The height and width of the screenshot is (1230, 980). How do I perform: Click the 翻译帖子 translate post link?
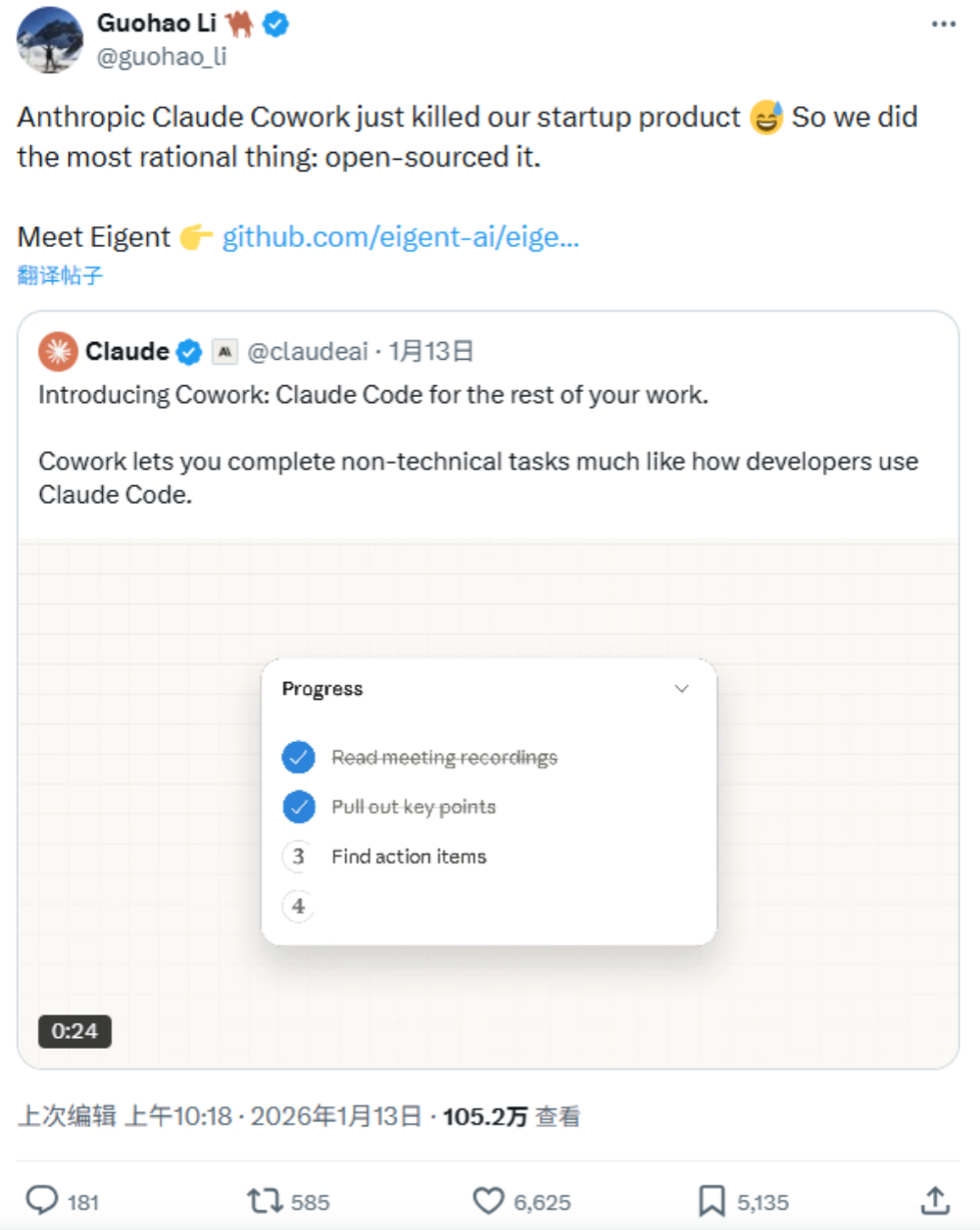60,275
